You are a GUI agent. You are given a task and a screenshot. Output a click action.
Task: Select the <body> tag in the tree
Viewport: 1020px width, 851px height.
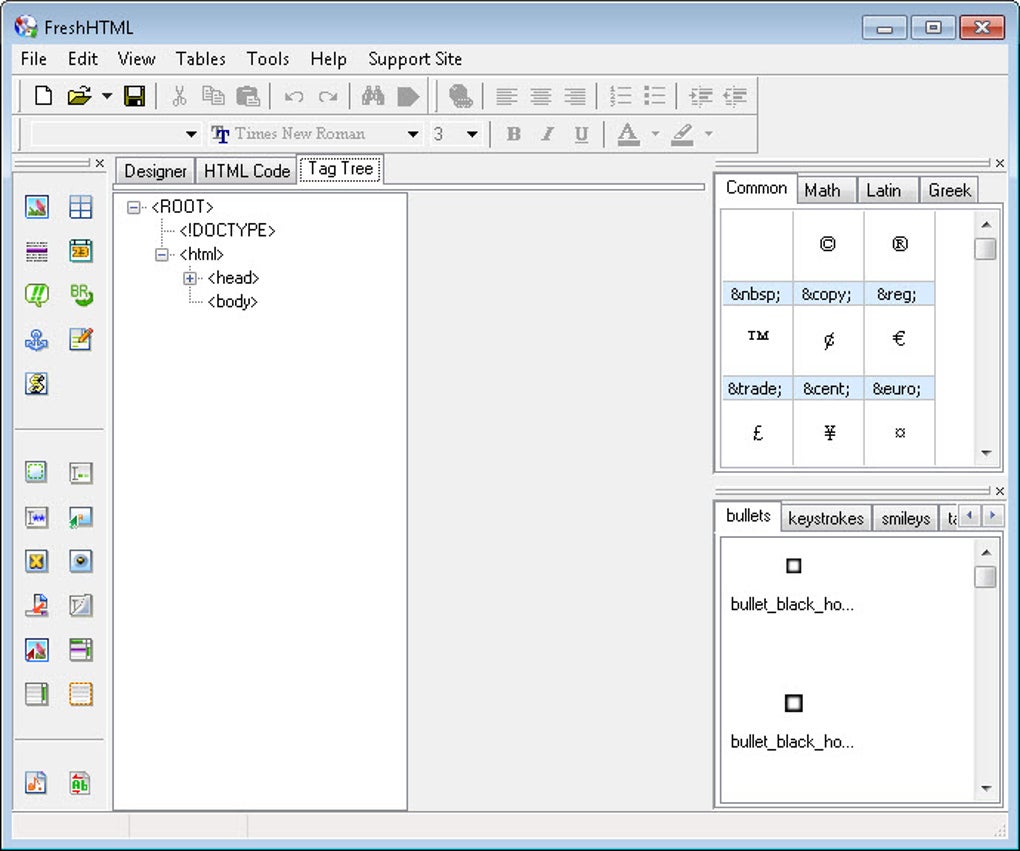(x=232, y=302)
